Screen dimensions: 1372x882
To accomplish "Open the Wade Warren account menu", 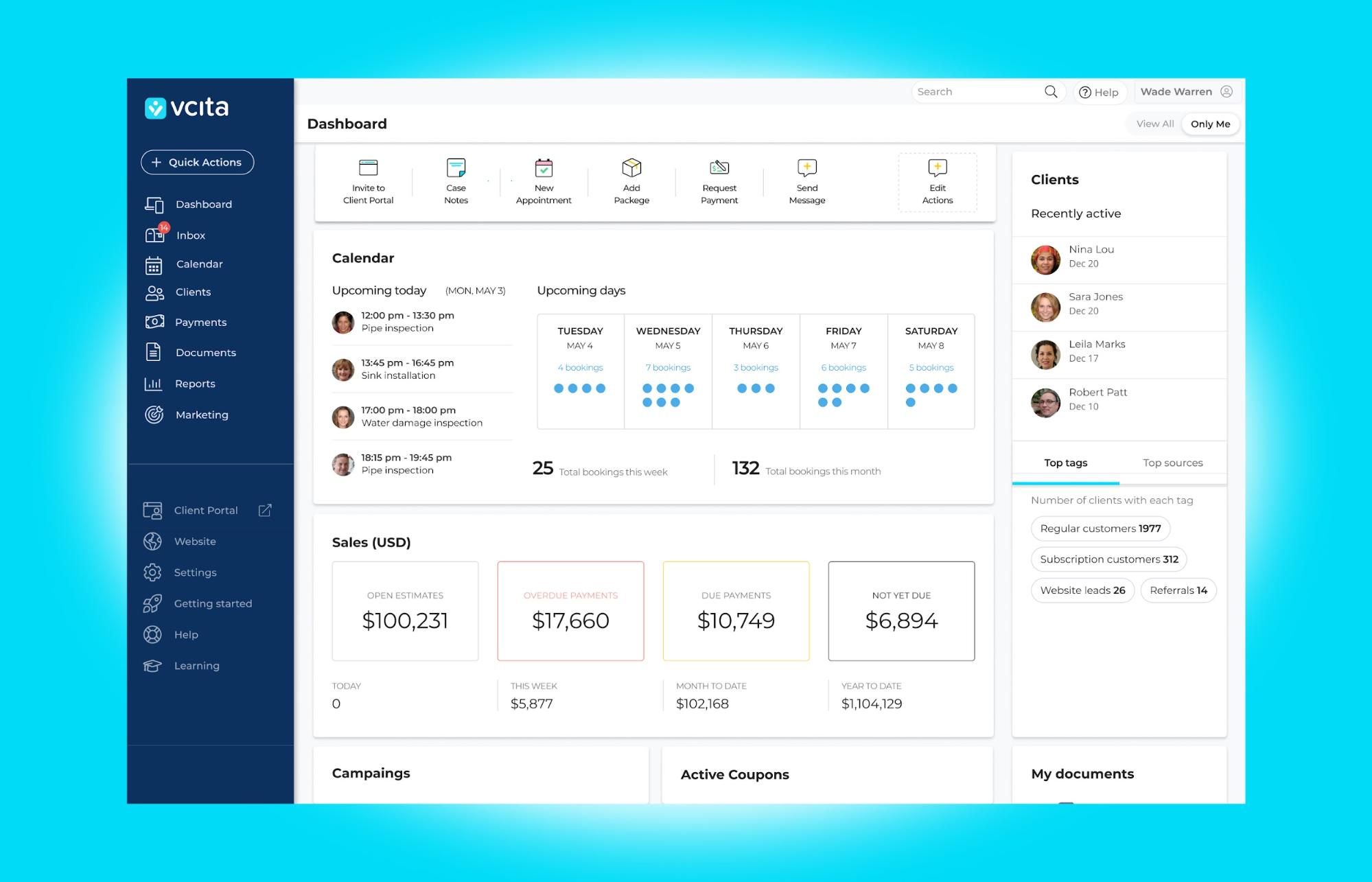I will (1176, 91).
